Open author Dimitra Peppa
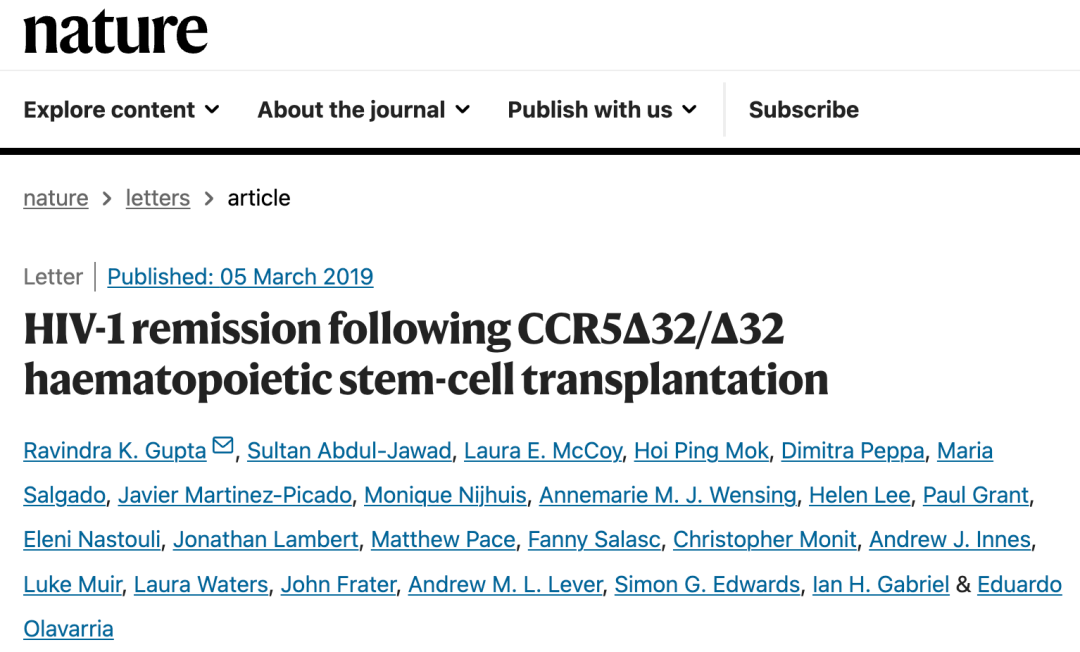The width and height of the screenshot is (1080, 652). (853, 451)
